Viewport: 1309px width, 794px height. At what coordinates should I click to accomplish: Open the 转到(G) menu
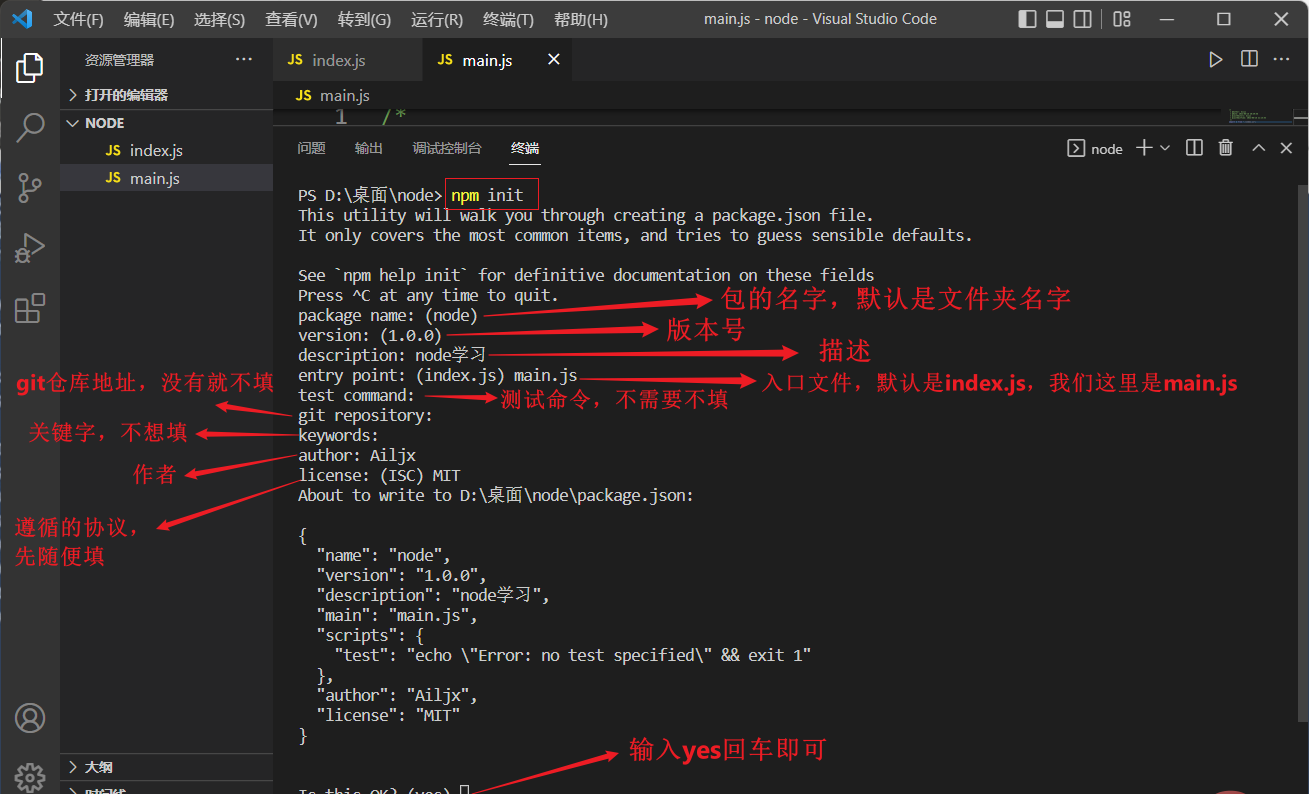point(364,19)
